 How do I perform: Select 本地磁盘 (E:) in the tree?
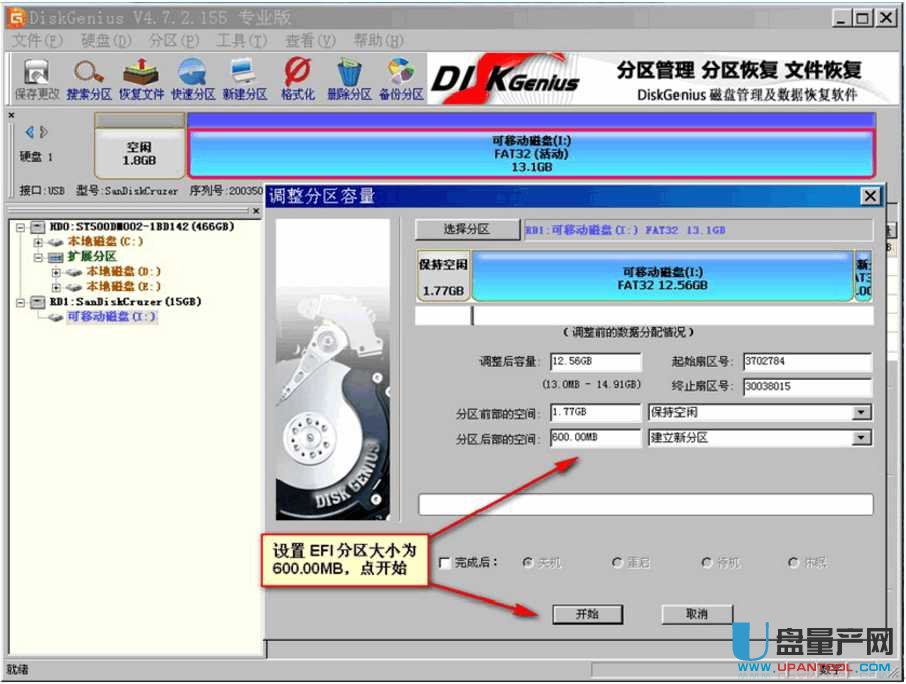click(124, 287)
